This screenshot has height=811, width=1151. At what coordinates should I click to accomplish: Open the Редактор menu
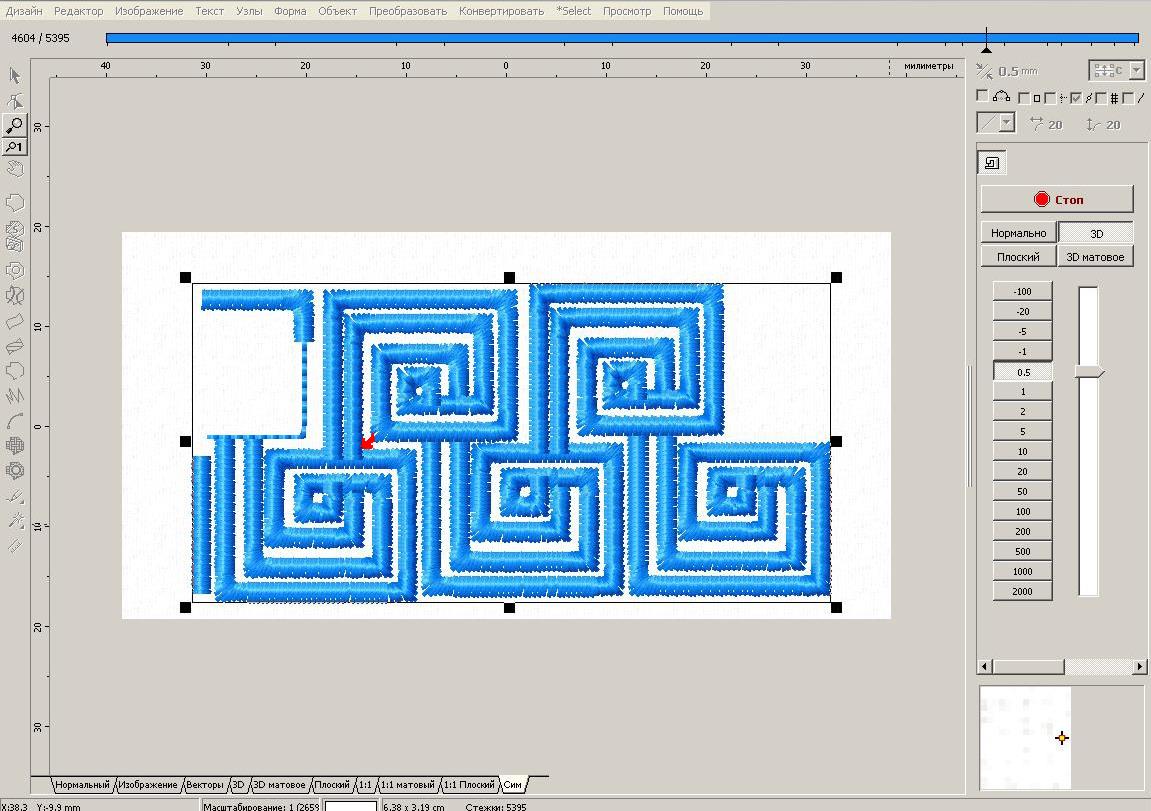pyautogui.click(x=79, y=11)
